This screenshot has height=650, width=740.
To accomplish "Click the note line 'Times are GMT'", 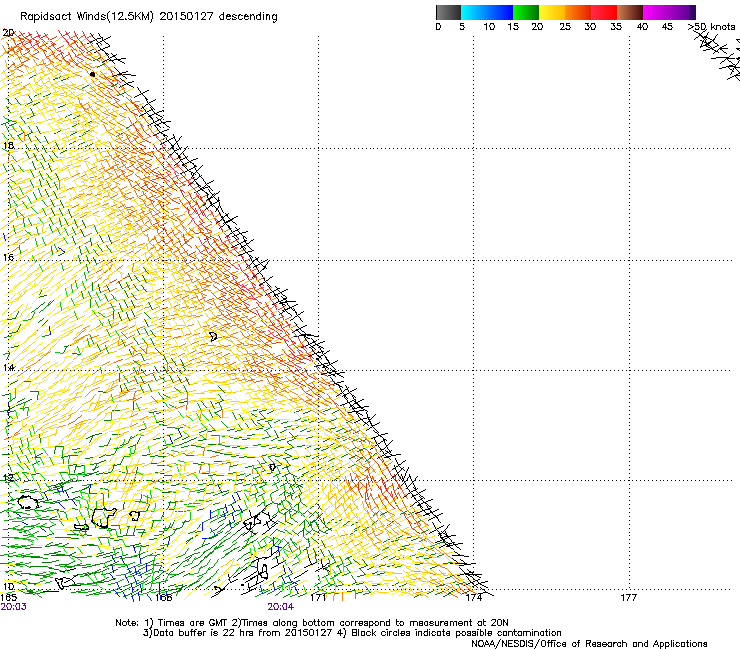I will pyautogui.click(x=192, y=623).
